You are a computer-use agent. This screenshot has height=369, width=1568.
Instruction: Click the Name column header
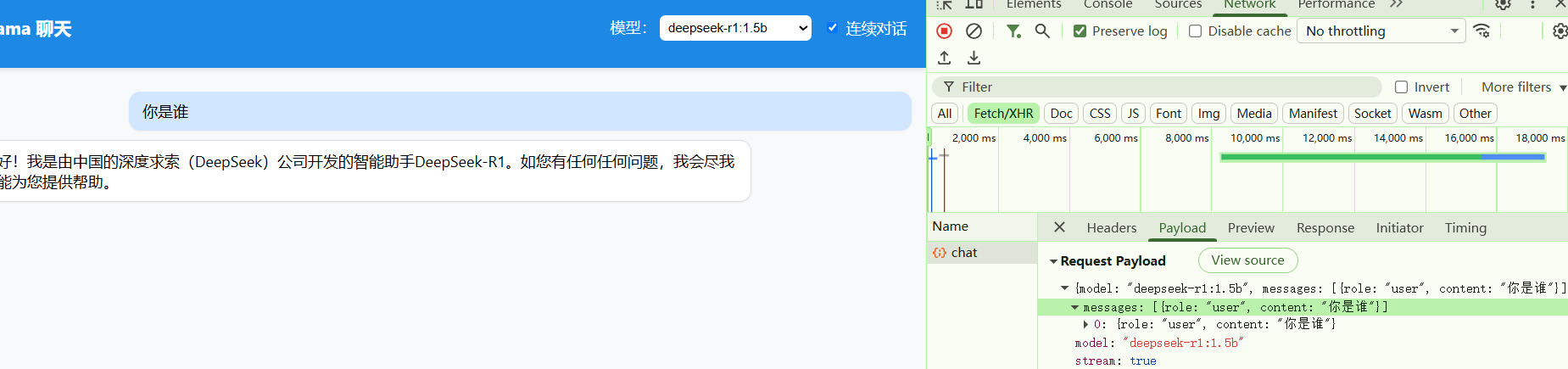coord(982,226)
